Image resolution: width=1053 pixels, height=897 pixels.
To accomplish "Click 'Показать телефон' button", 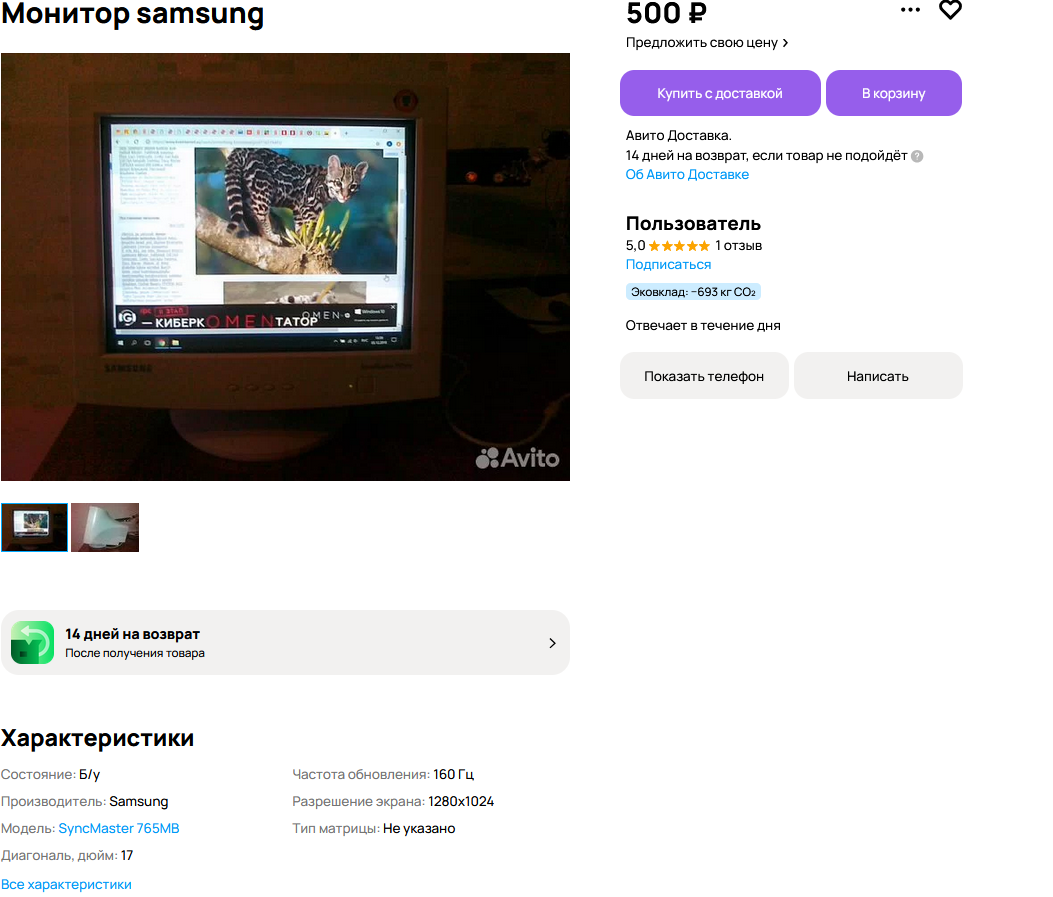I will (x=704, y=376).
